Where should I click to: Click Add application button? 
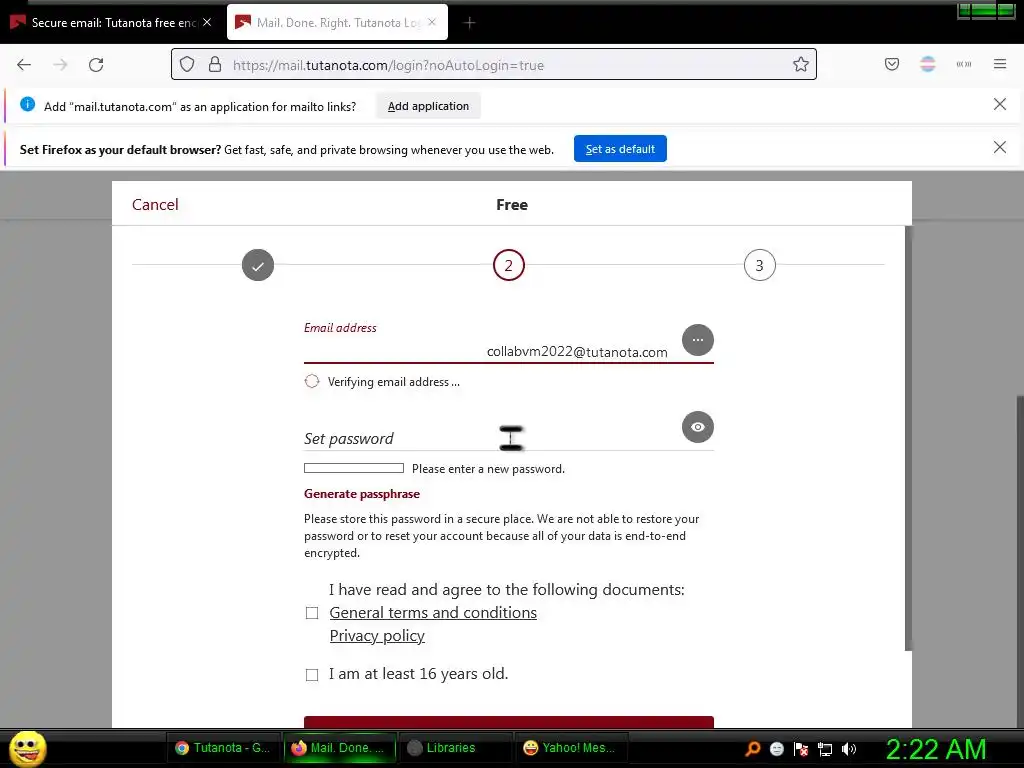[428, 106]
